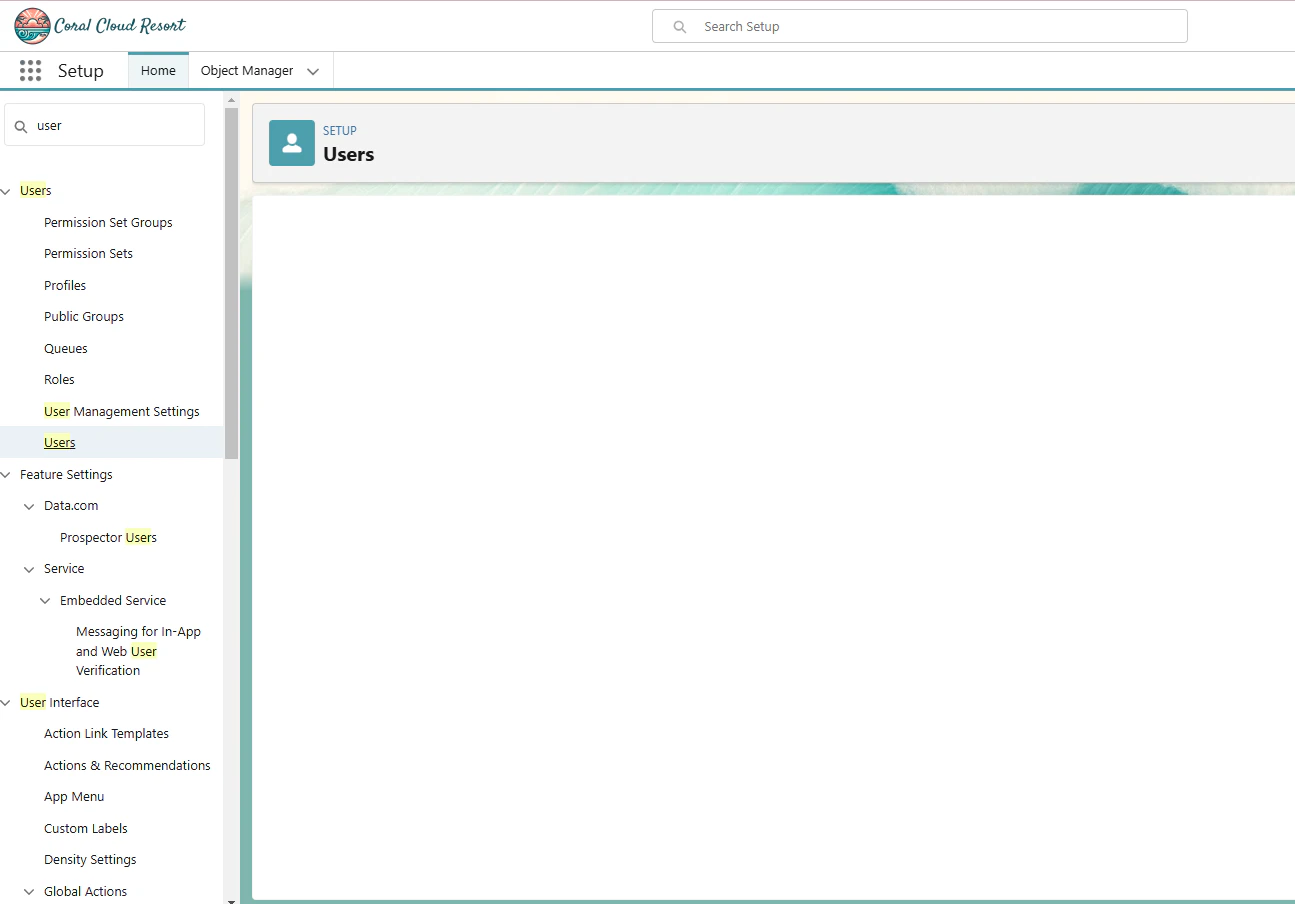Go to Actions & Recommendations
The height and width of the screenshot is (904, 1295).
(x=127, y=765)
